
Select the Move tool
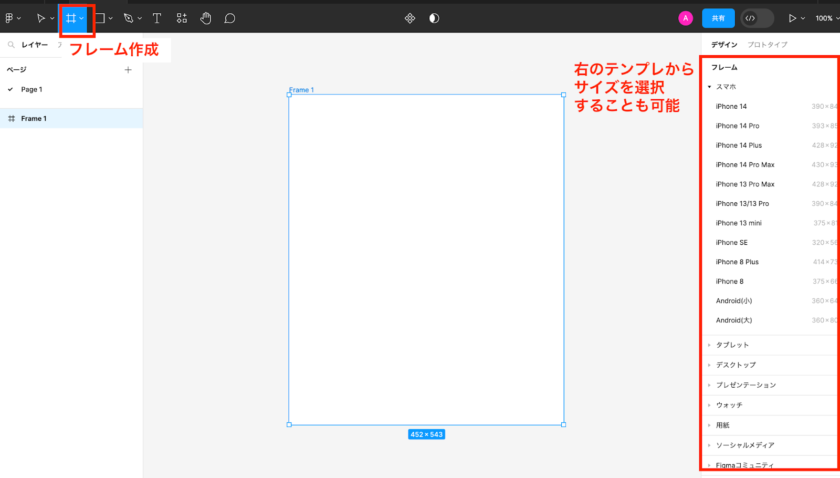[x=41, y=18]
